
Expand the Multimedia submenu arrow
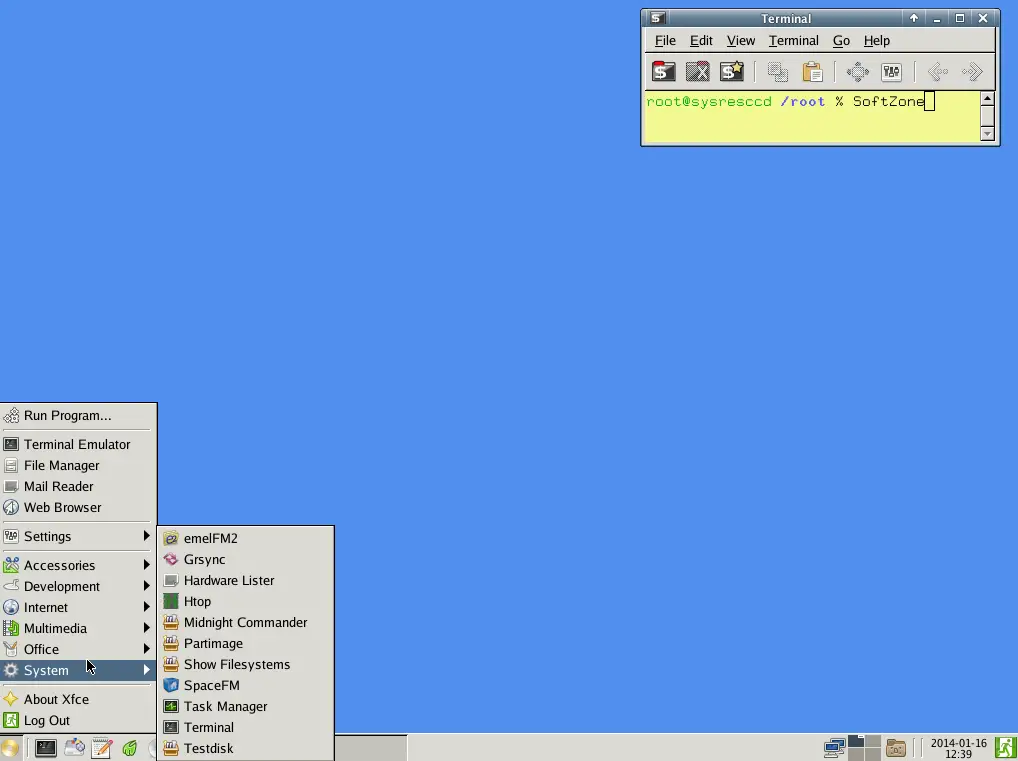[147, 628]
